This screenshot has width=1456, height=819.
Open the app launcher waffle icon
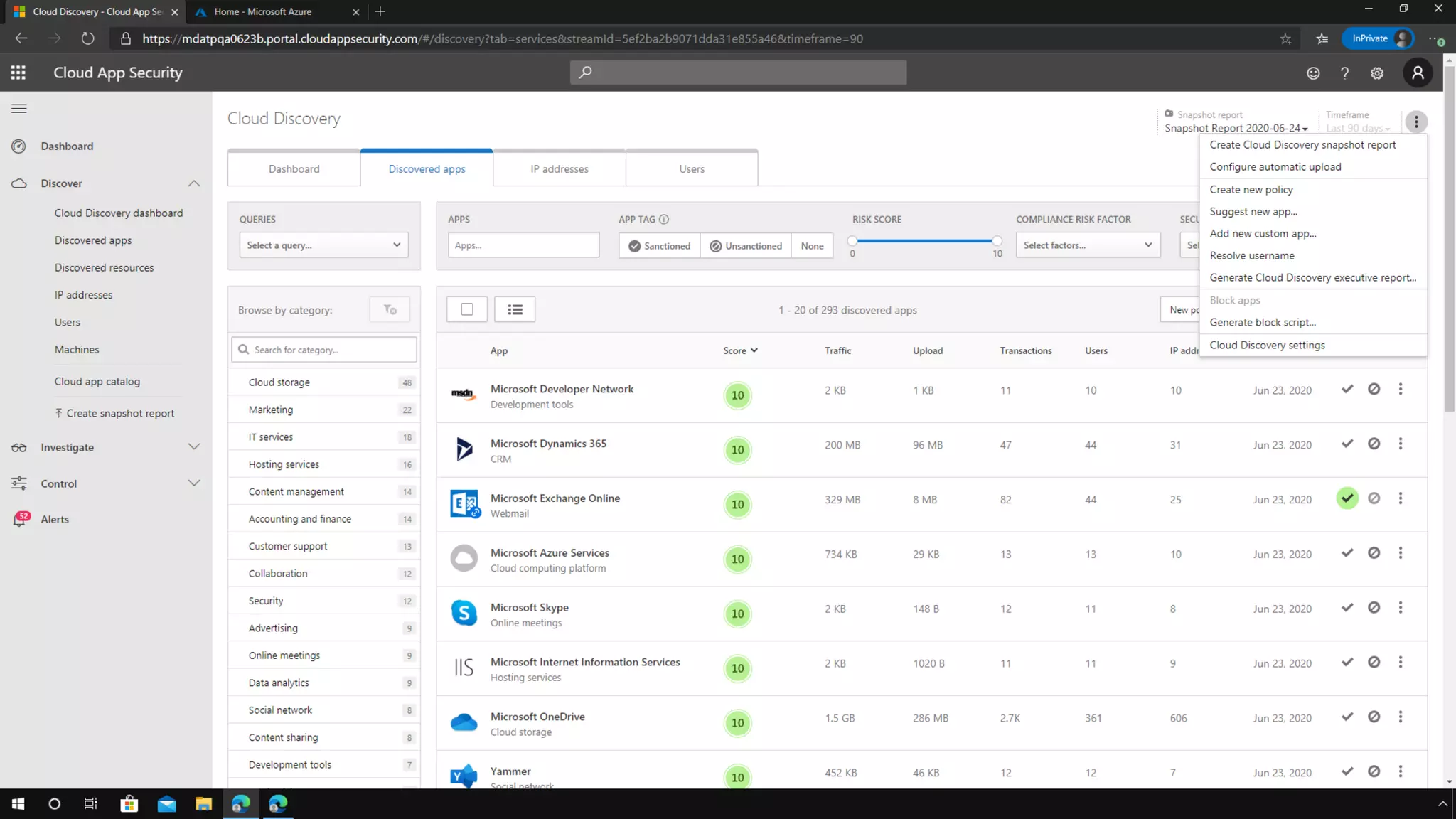tap(18, 73)
